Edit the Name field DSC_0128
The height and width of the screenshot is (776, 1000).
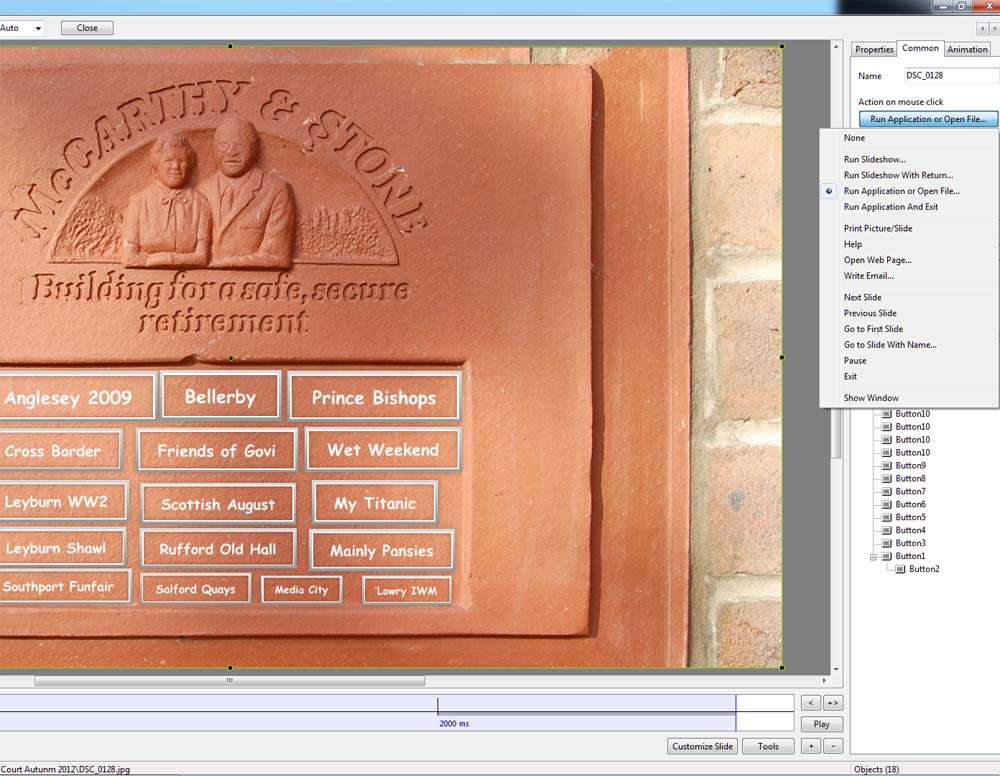click(952, 75)
